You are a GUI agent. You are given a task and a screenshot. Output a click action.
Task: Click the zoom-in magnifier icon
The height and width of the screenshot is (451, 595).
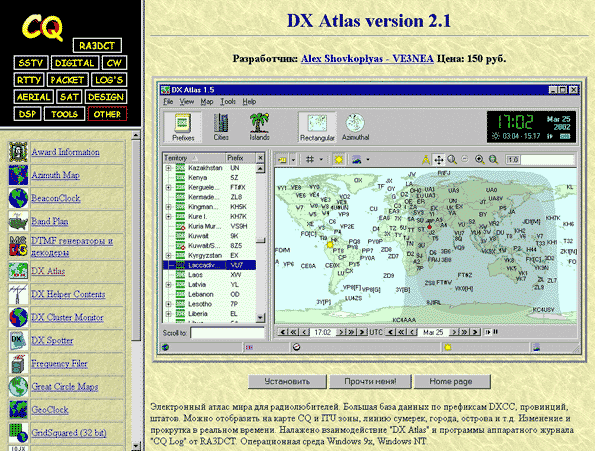(480, 160)
